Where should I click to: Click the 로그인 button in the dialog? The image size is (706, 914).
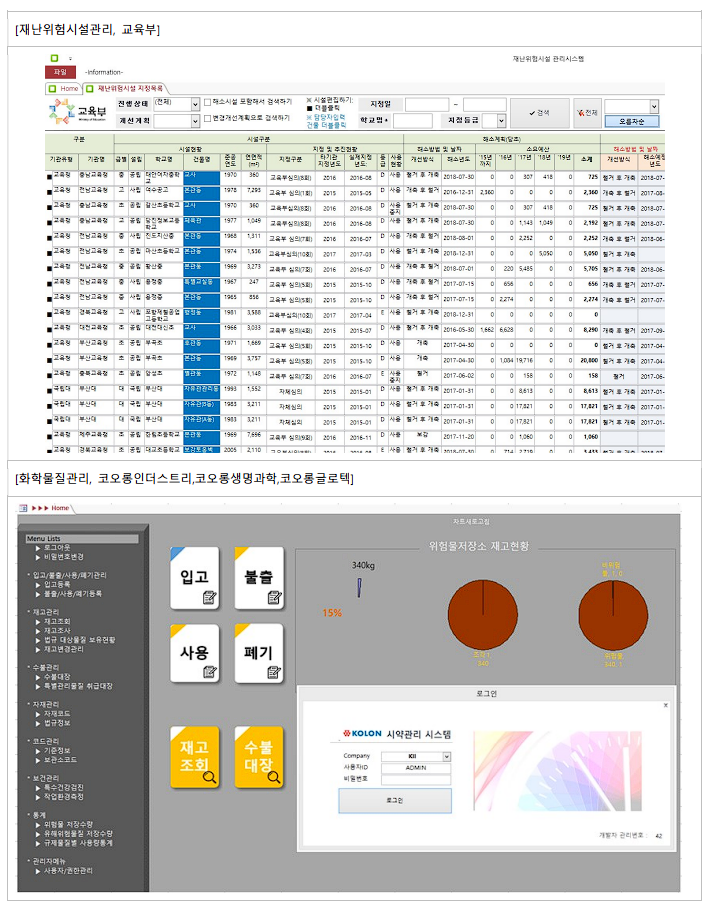[x=394, y=800]
